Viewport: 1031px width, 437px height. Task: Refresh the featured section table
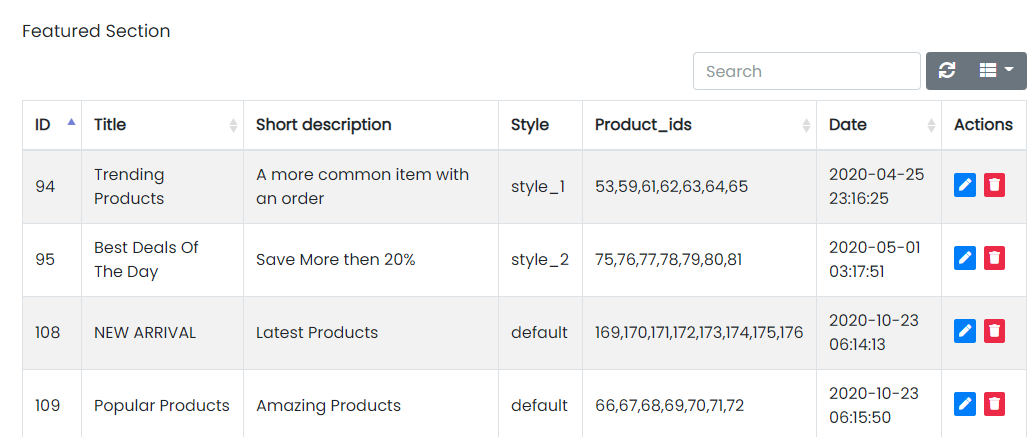point(947,71)
